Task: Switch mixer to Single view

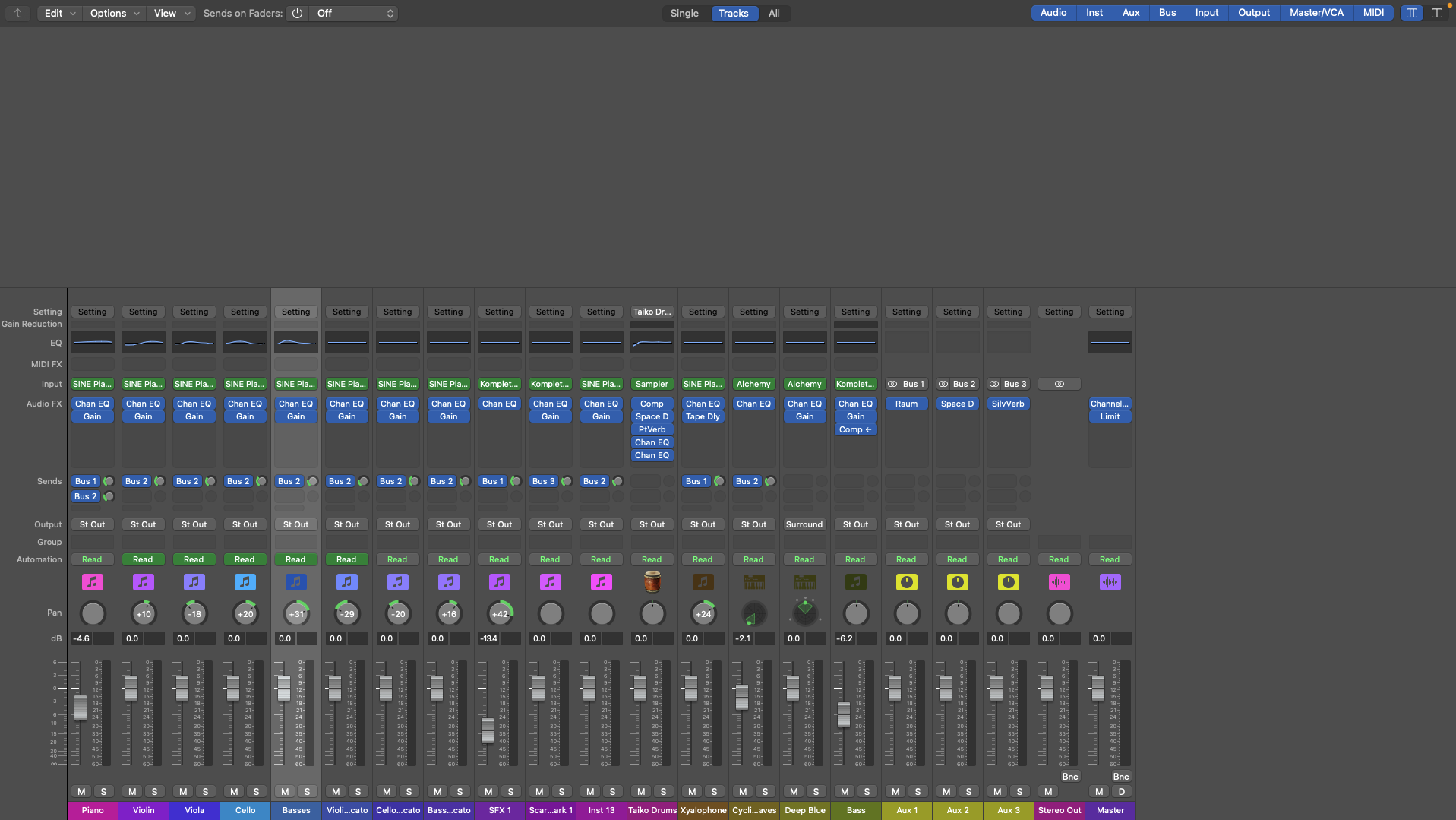Action: pos(684,13)
